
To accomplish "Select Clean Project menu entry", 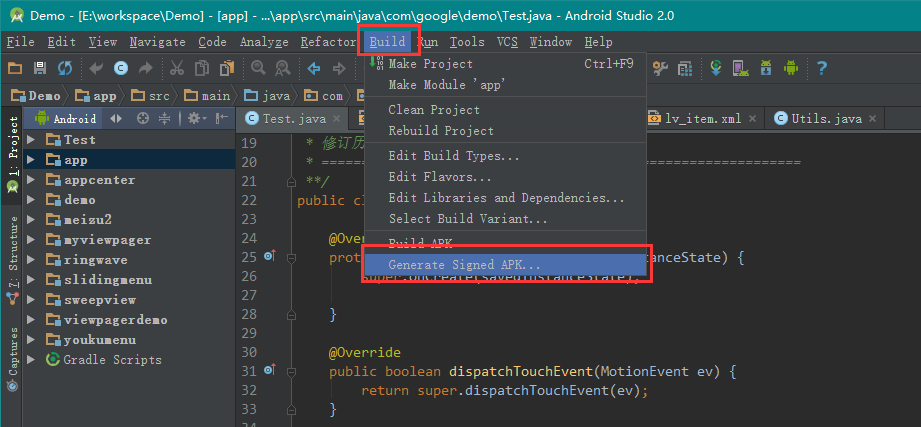I will tap(505, 110).
